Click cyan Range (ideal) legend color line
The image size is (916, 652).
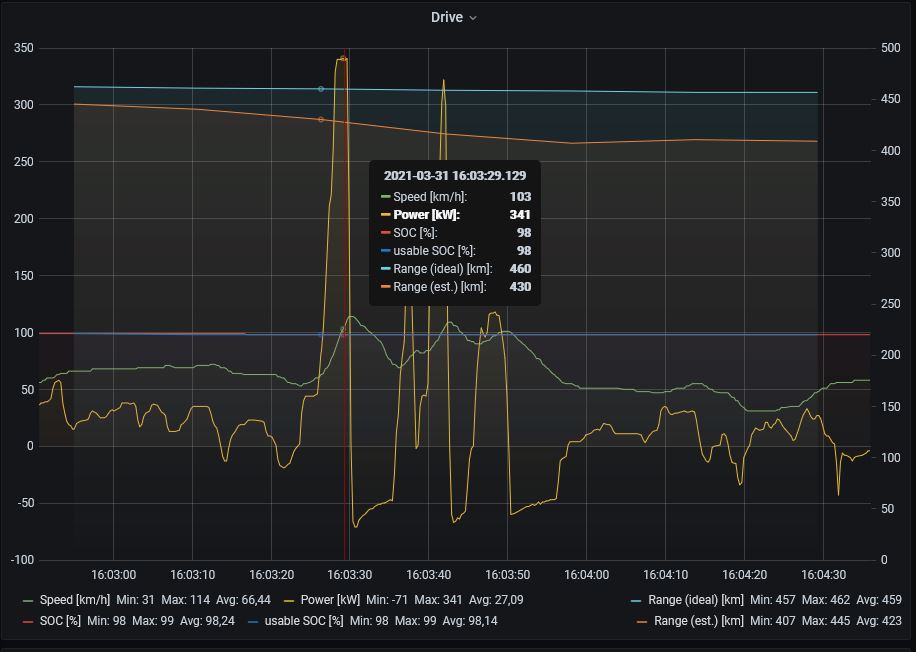(x=636, y=601)
